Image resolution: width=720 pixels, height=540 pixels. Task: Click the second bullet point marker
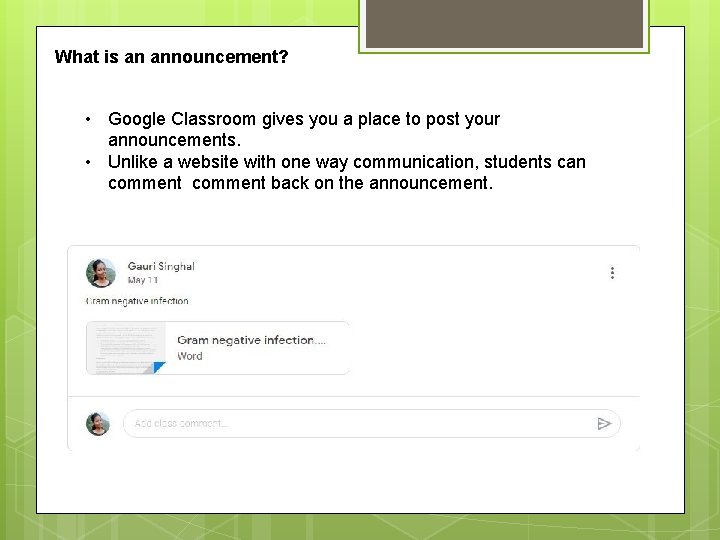pyautogui.click(x=89, y=162)
